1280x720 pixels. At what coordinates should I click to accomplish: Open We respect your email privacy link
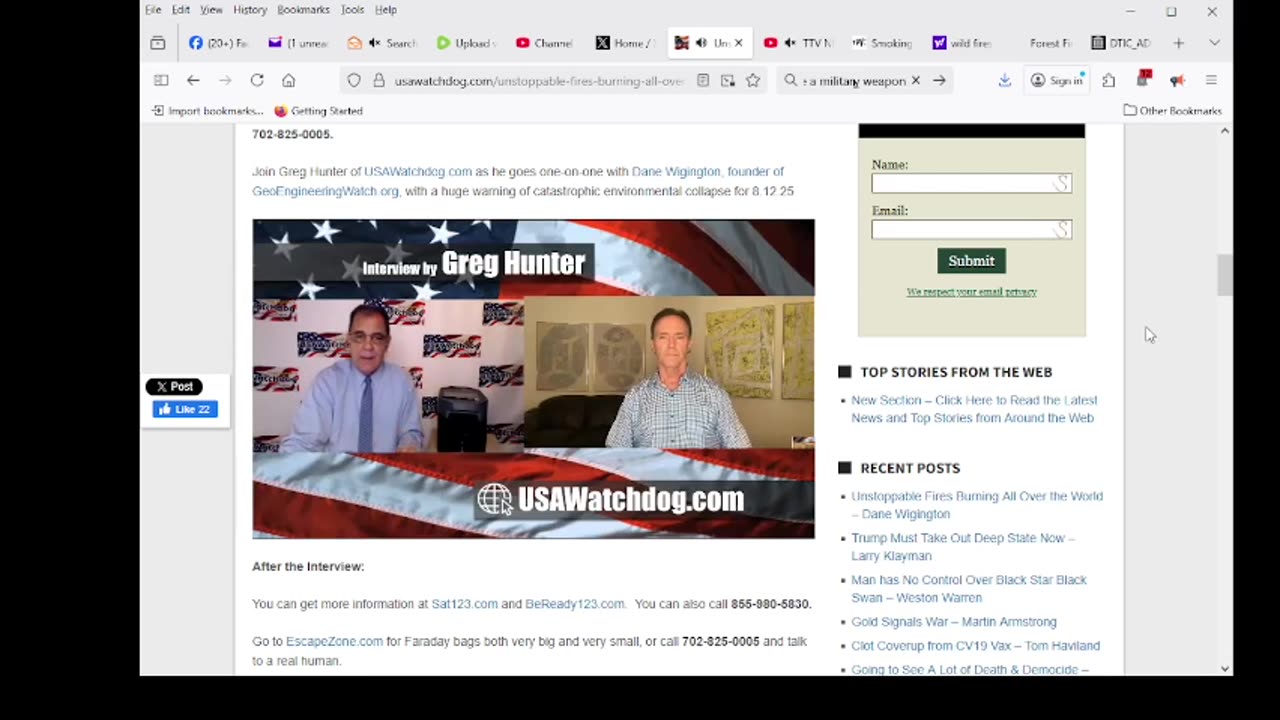click(x=971, y=292)
